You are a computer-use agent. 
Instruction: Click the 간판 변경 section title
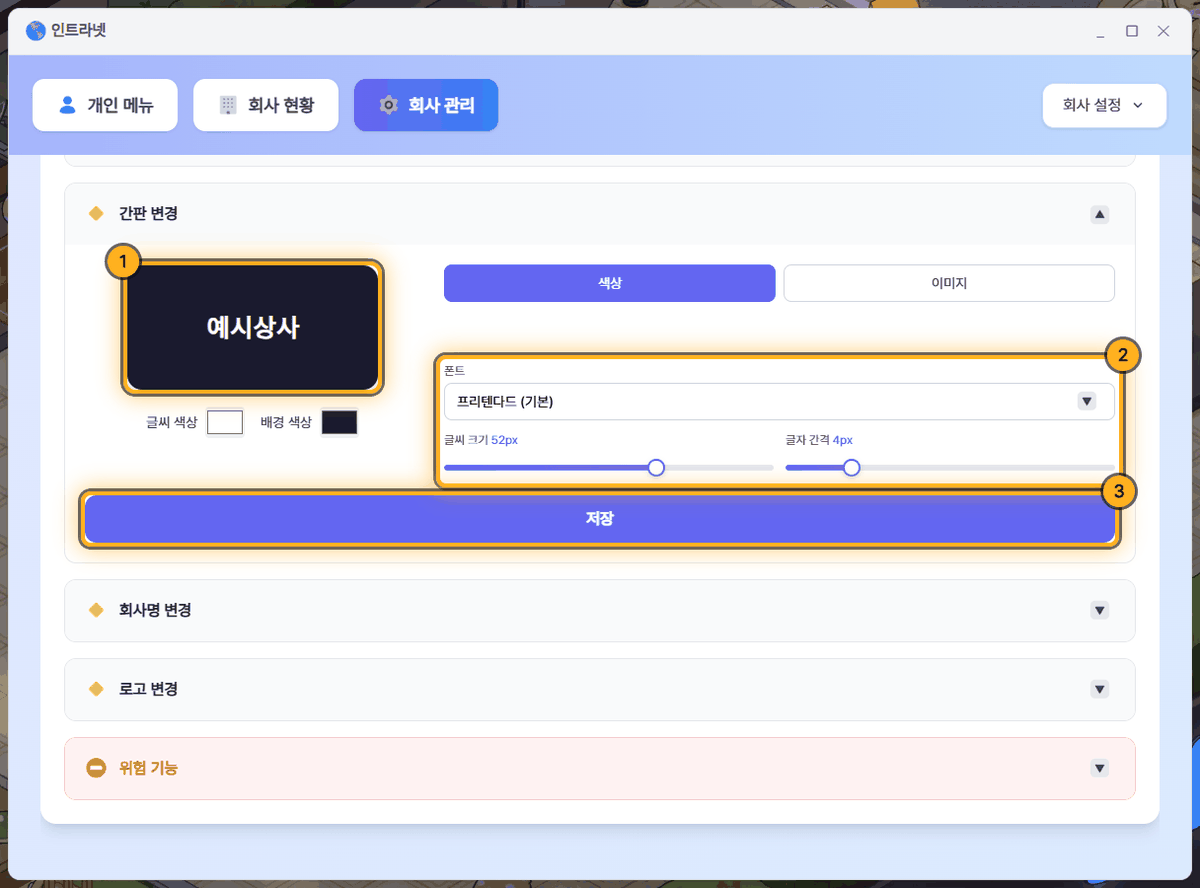[x=148, y=213]
